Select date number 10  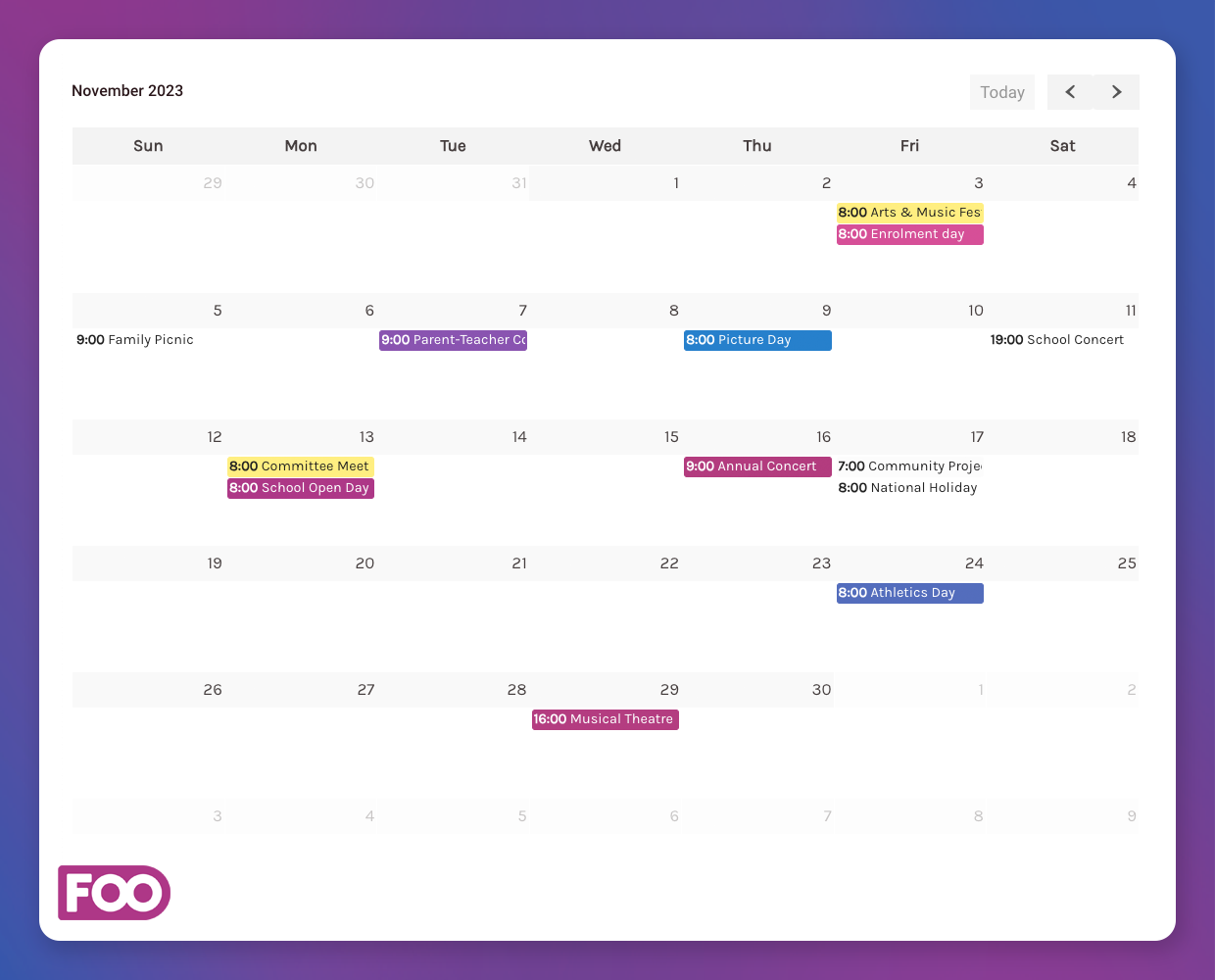point(976,311)
